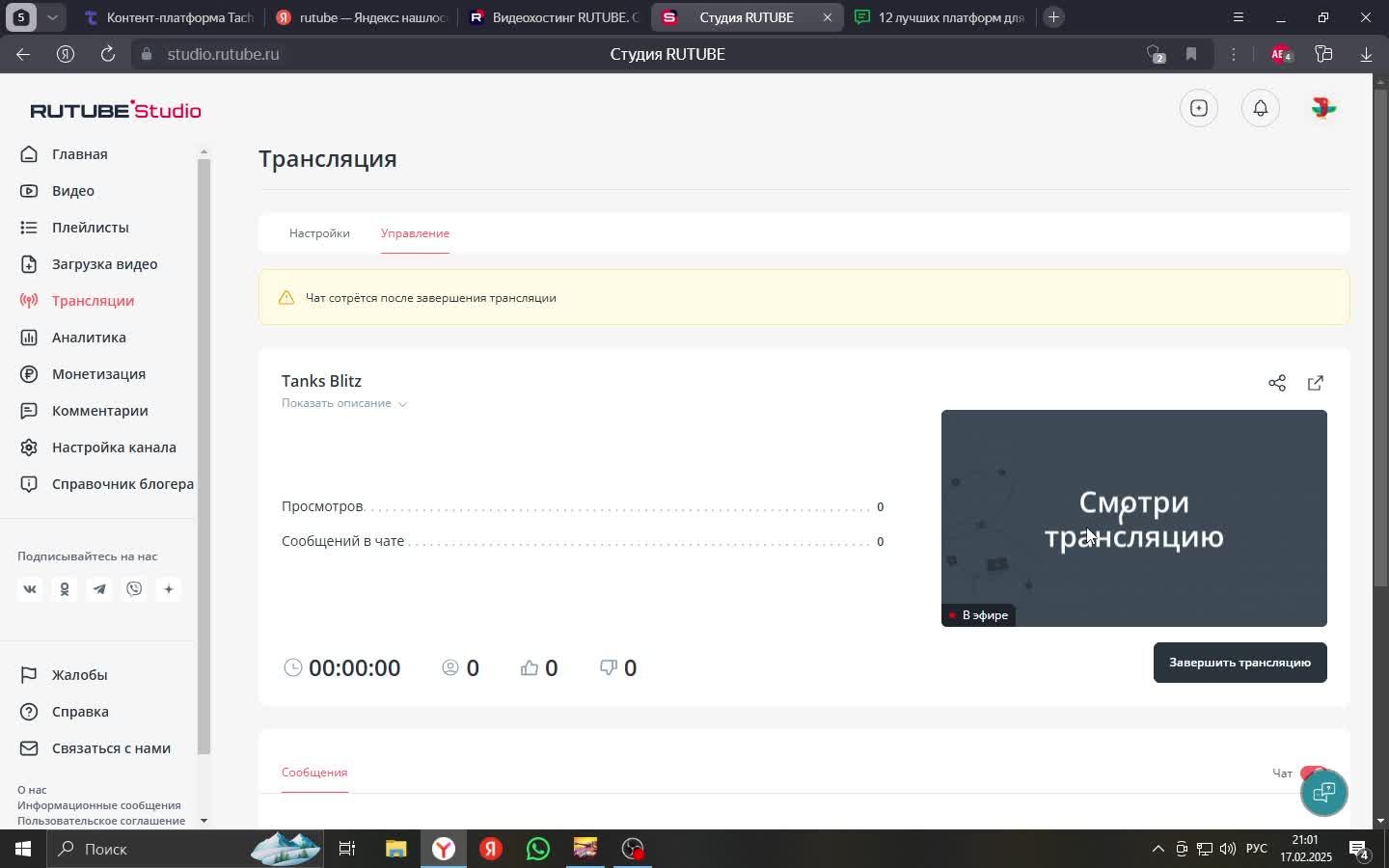Toggle the Чат switch
The image size is (1389, 868).
[1312, 773]
